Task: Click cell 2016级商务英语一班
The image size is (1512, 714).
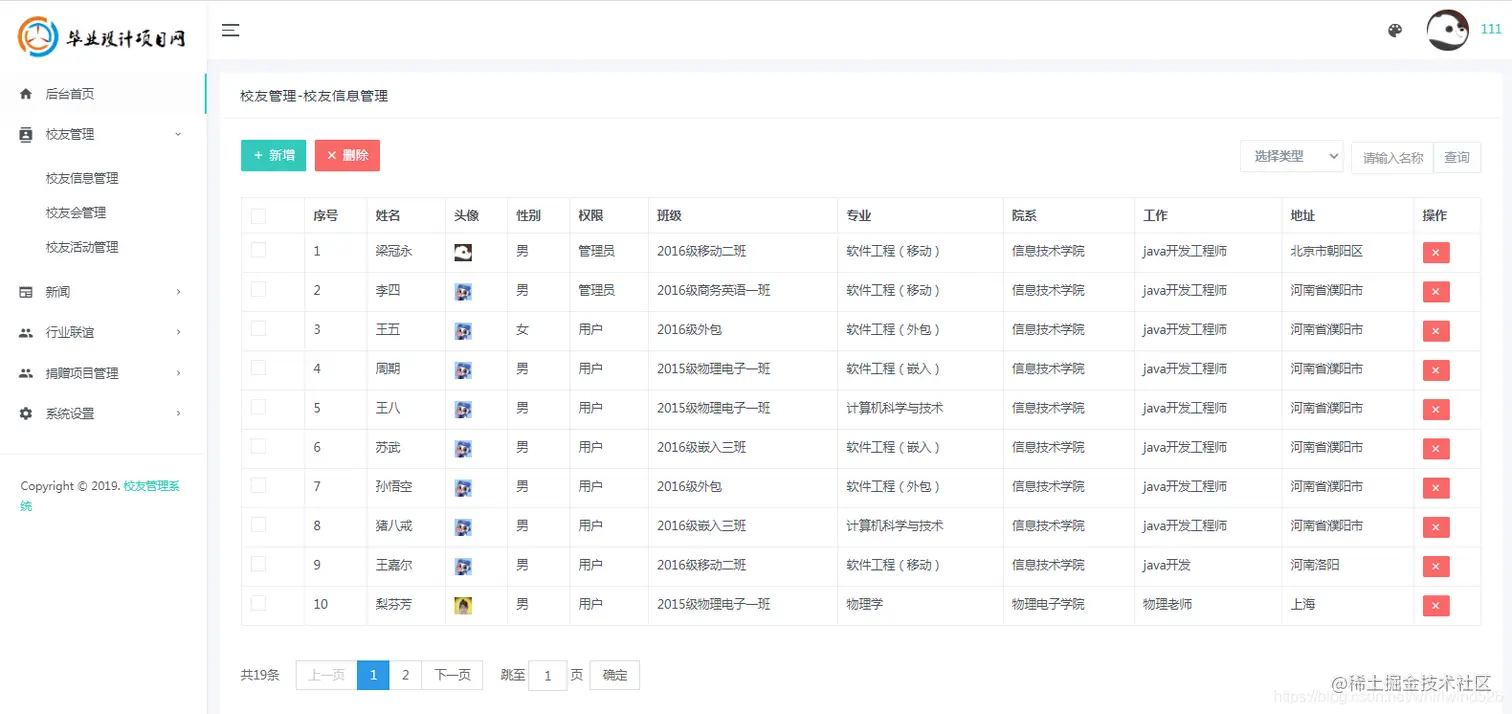Action: [713, 290]
